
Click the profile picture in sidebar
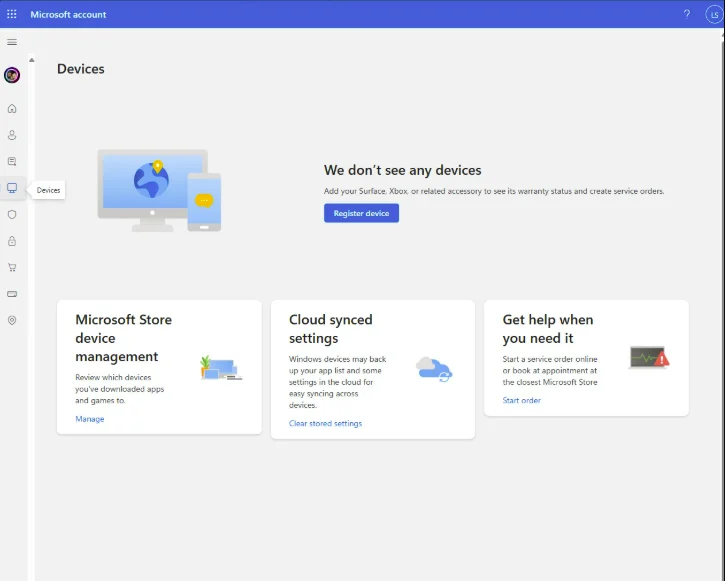[x=12, y=75]
